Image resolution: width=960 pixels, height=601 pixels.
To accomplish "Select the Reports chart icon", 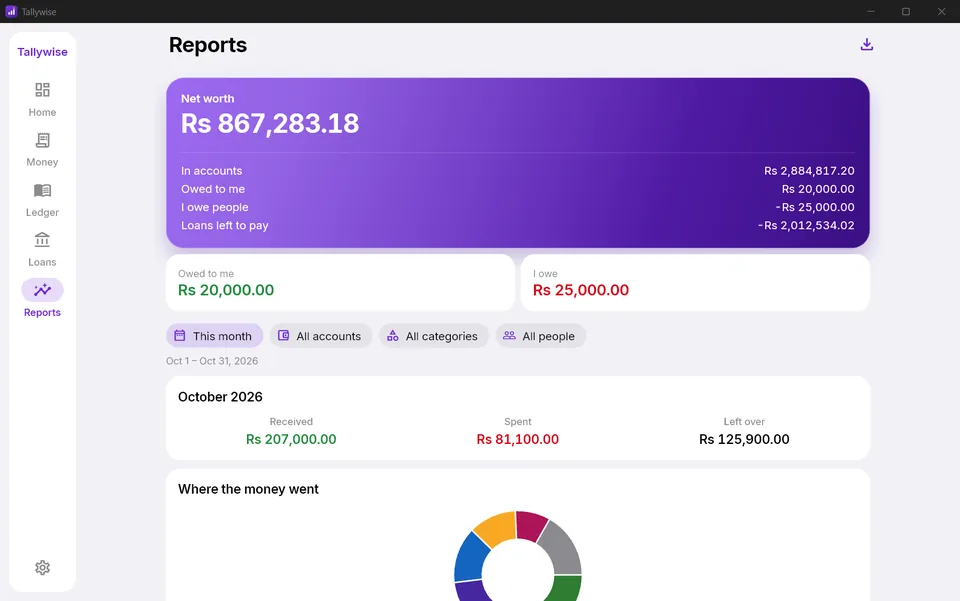I will click(x=42, y=290).
